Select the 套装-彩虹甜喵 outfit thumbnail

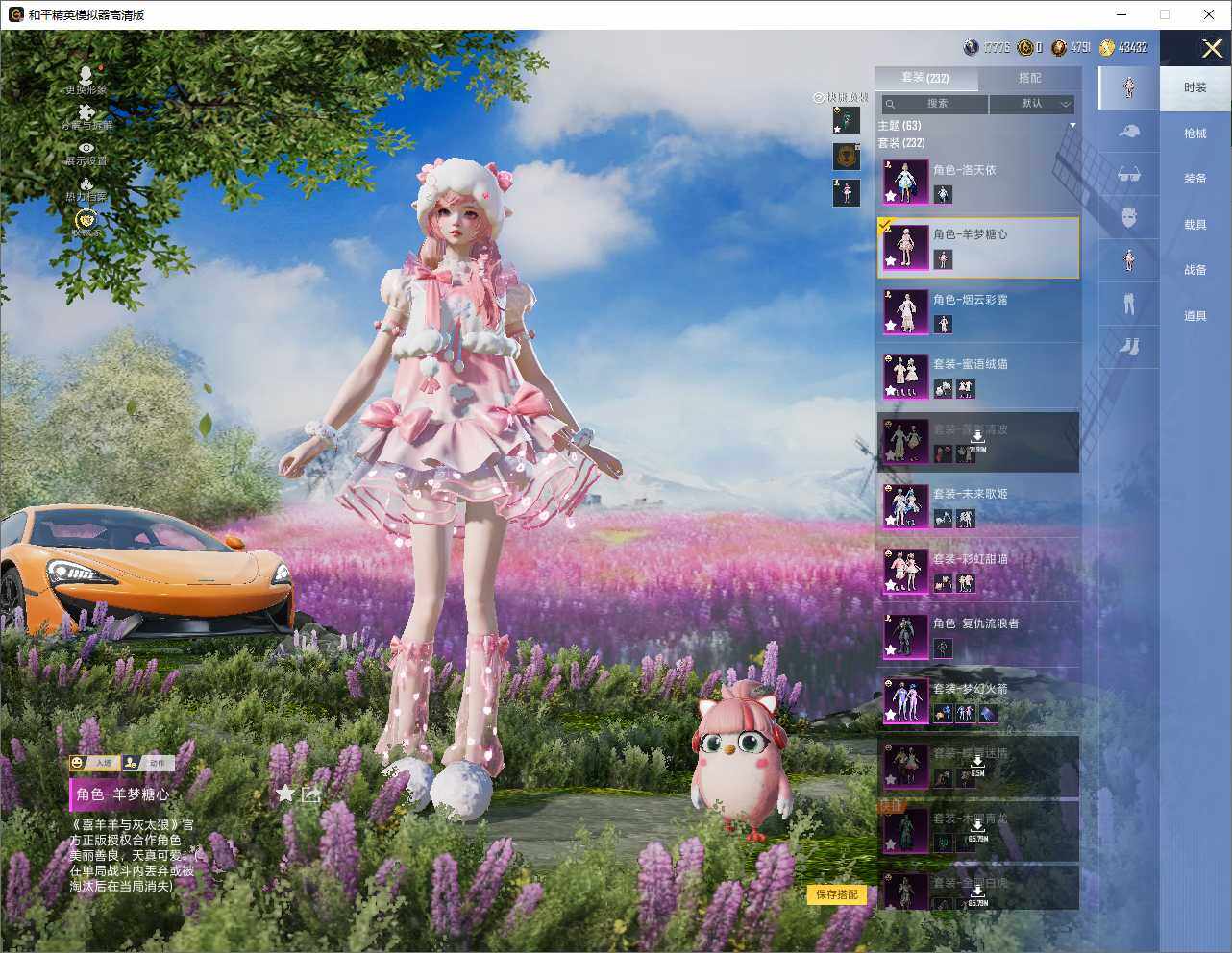click(905, 571)
